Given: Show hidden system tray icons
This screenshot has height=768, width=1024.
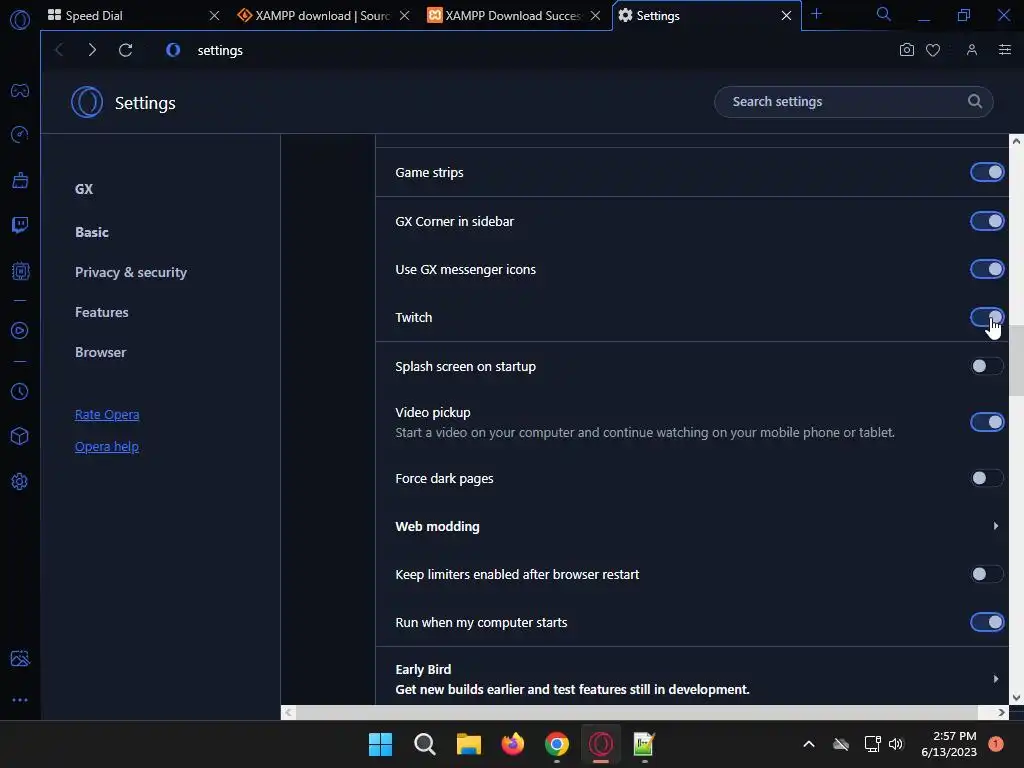Looking at the screenshot, I should pyautogui.click(x=808, y=744).
